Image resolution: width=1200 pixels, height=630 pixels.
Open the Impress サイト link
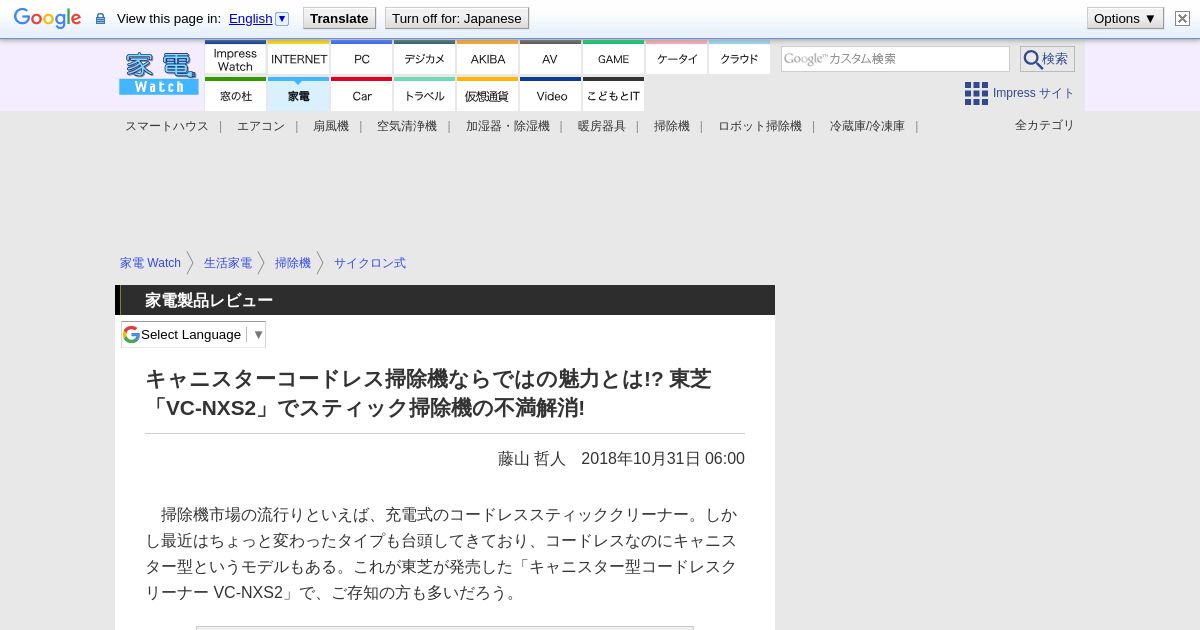tap(1033, 93)
